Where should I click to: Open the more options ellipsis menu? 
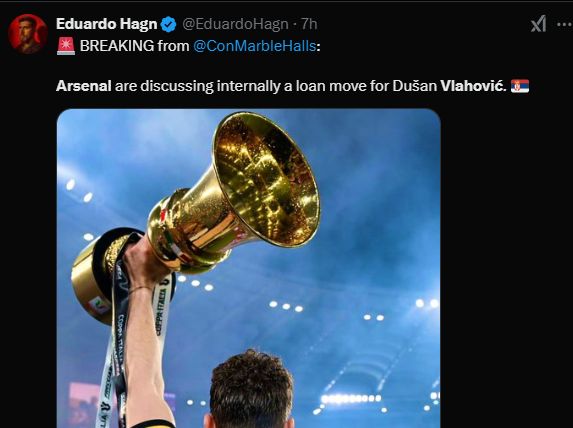(565, 24)
